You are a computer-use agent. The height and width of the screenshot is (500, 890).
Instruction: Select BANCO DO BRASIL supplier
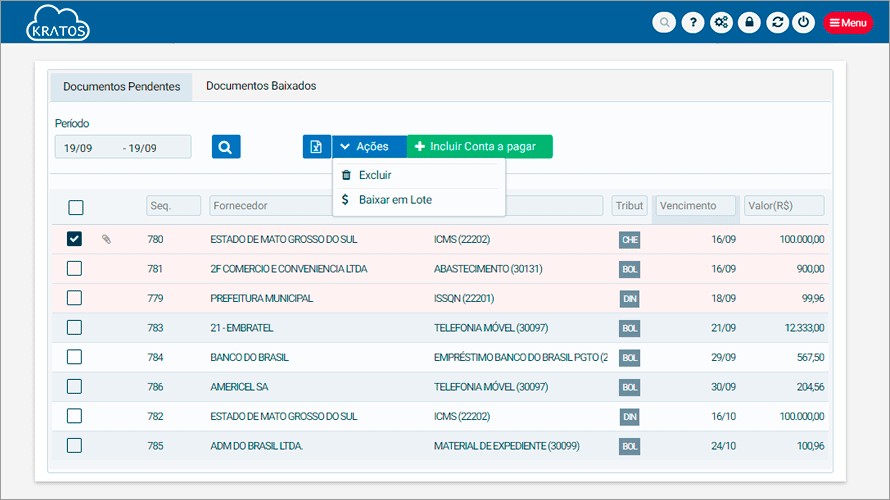point(249,358)
